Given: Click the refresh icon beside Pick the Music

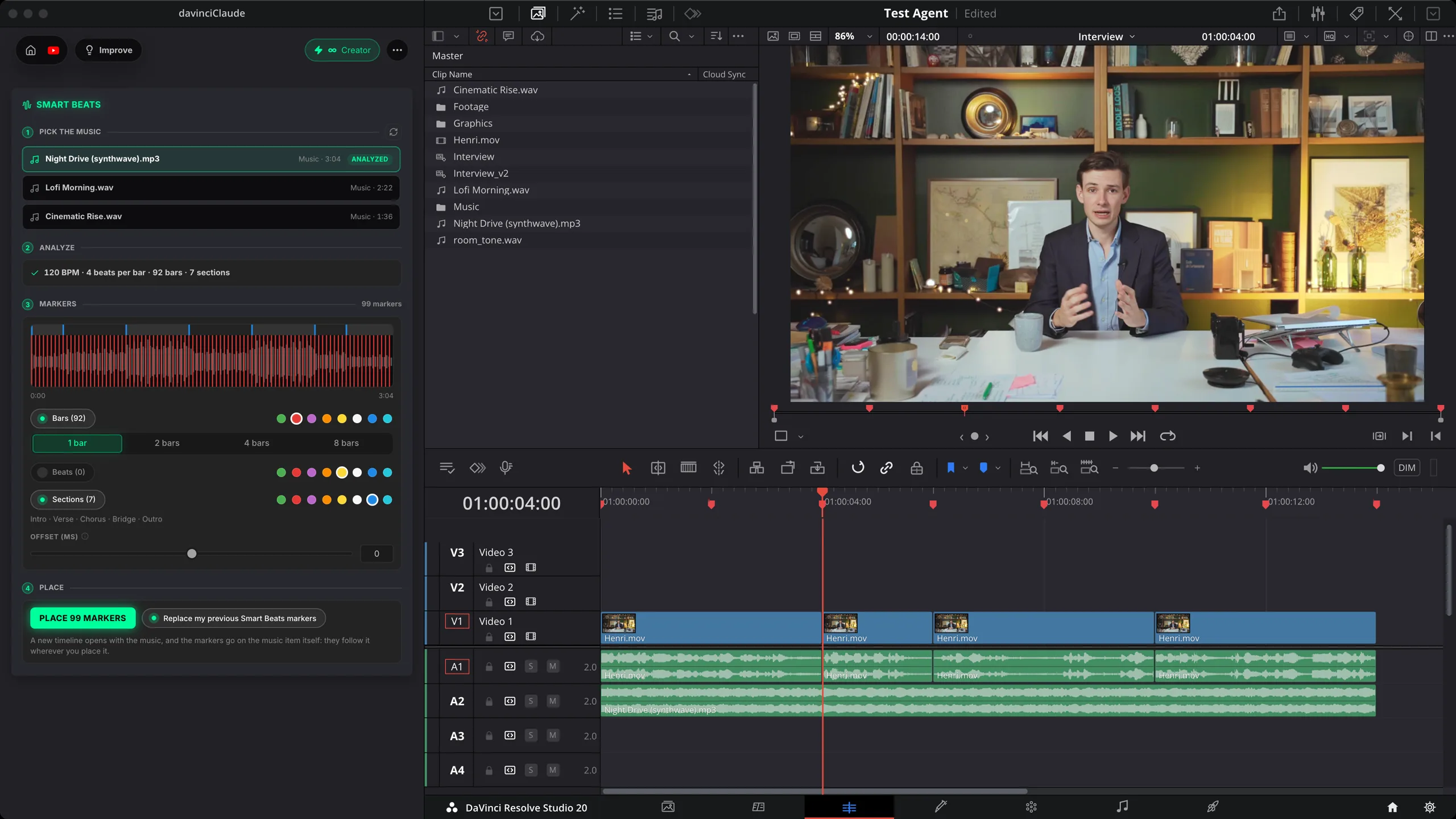Looking at the screenshot, I should tap(393, 132).
